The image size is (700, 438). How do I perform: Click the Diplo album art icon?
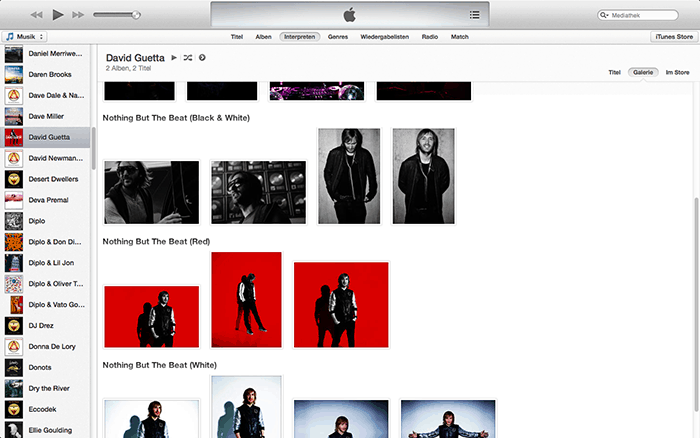click(14, 221)
